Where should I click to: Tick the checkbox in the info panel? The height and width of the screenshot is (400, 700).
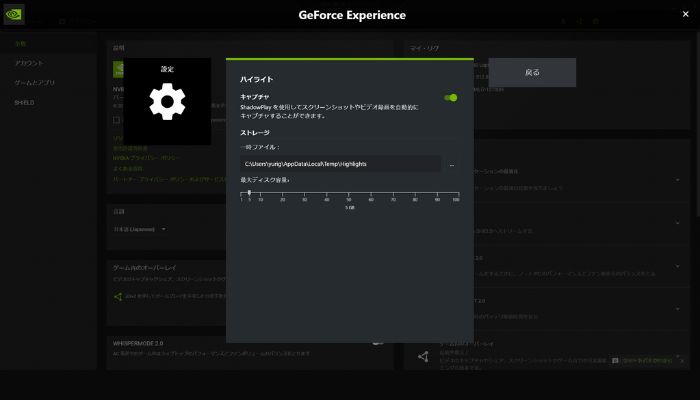pyautogui.click(x=116, y=120)
